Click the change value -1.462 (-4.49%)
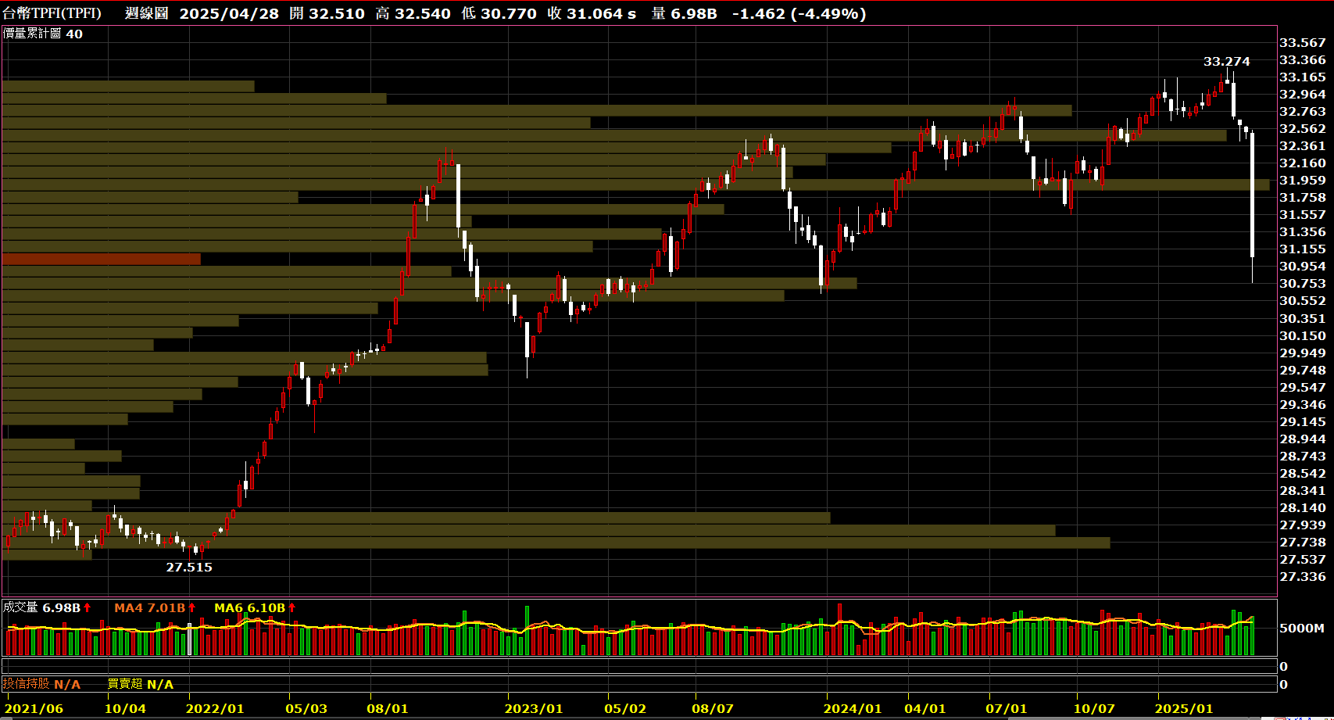This screenshot has height=720, width=1334. [799, 13]
